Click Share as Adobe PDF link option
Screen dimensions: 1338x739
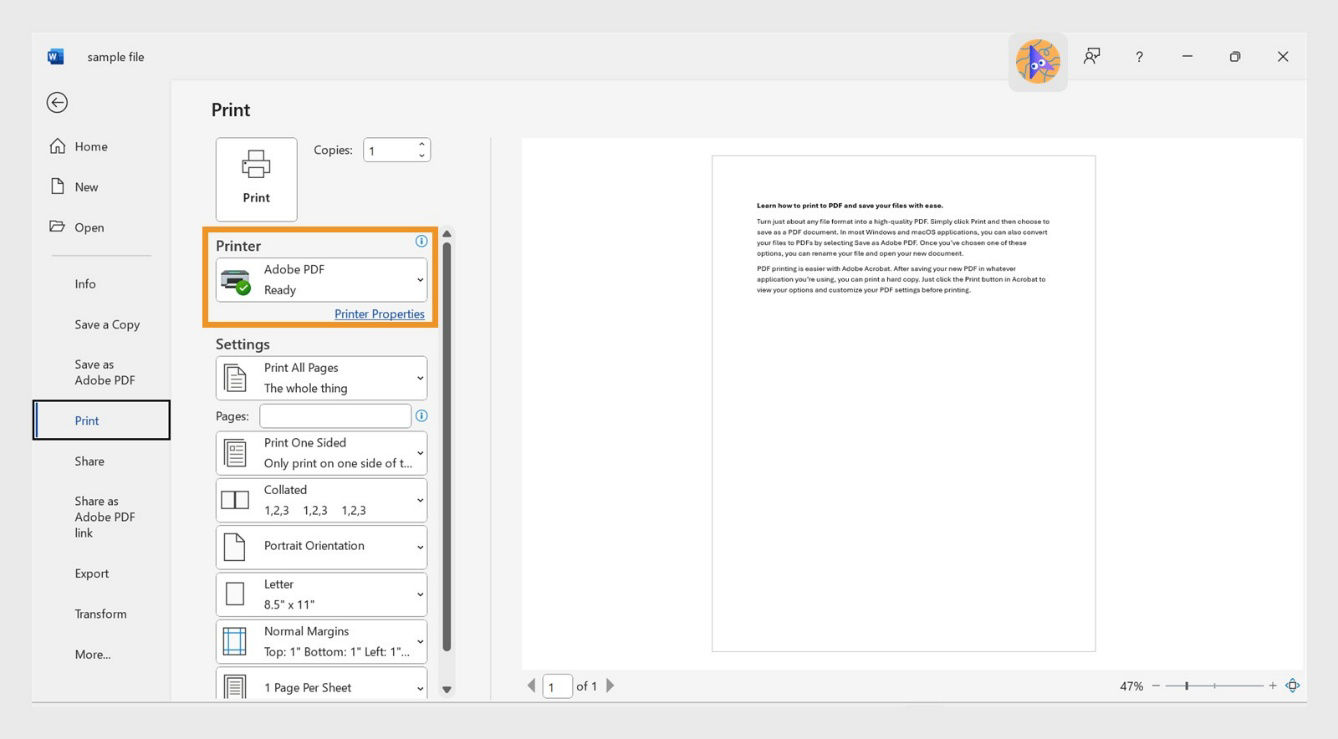[104, 516]
